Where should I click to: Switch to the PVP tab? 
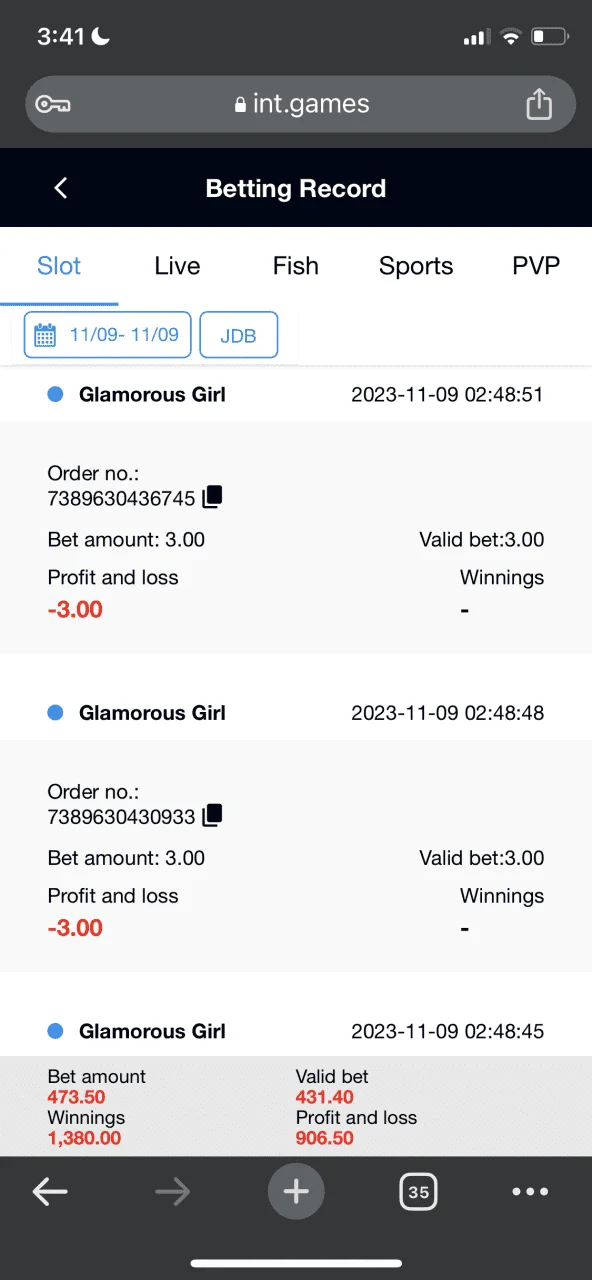(x=536, y=266)
